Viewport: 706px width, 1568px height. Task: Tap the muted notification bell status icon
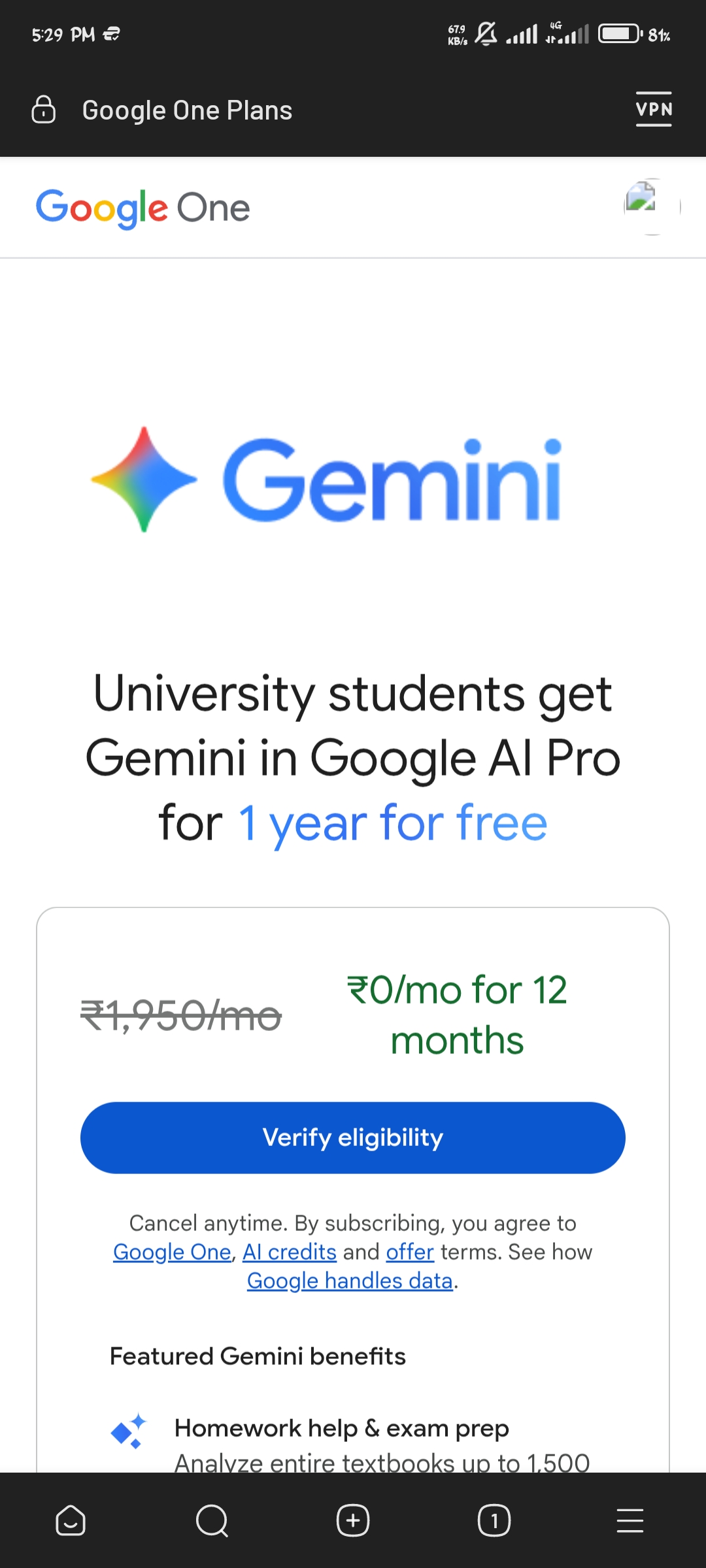pos(486,33)
